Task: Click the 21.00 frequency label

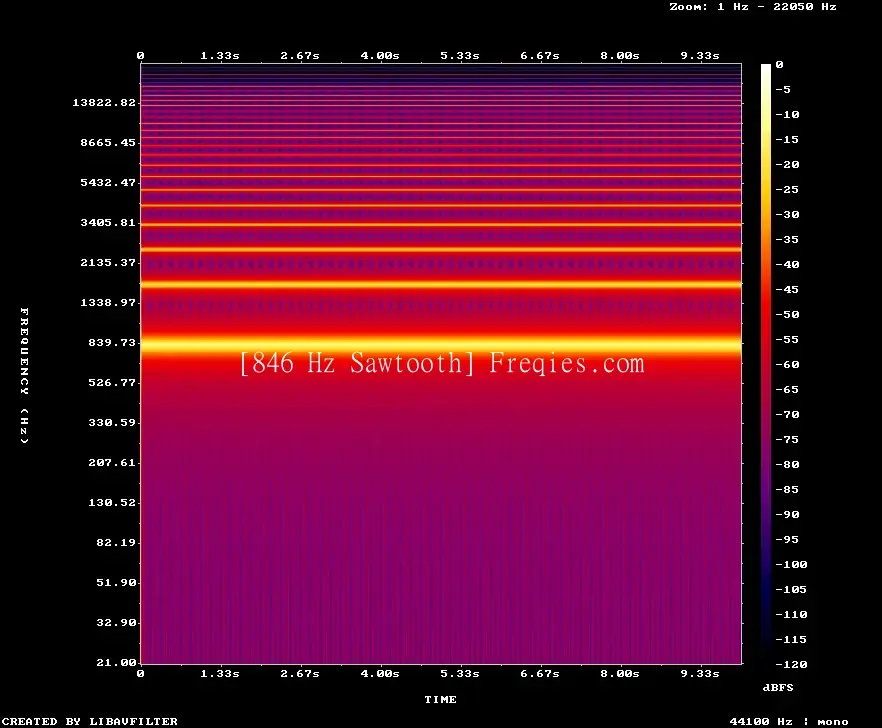Action: [x=116, y=662]
